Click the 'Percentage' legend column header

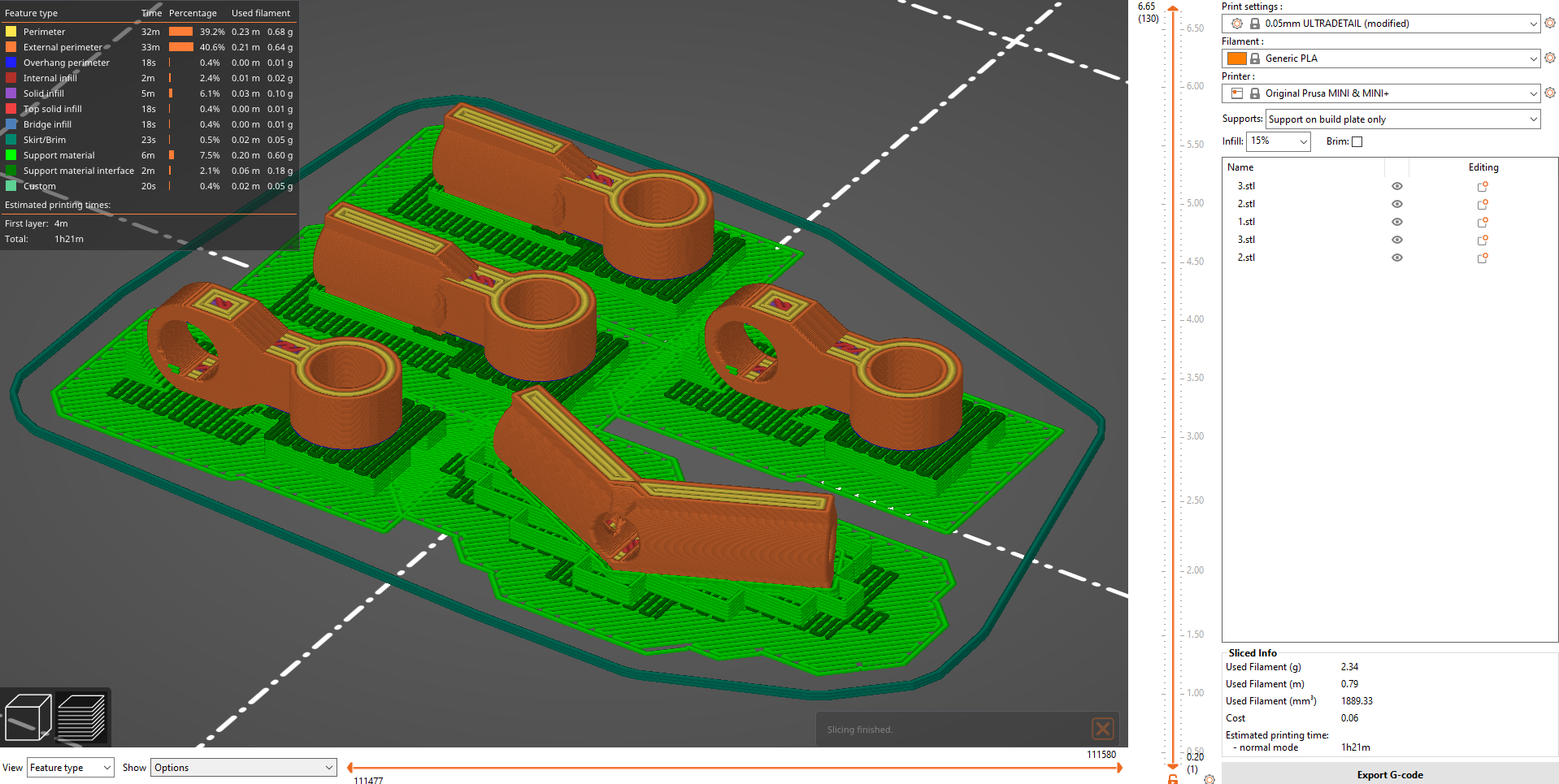coord(193,13)
